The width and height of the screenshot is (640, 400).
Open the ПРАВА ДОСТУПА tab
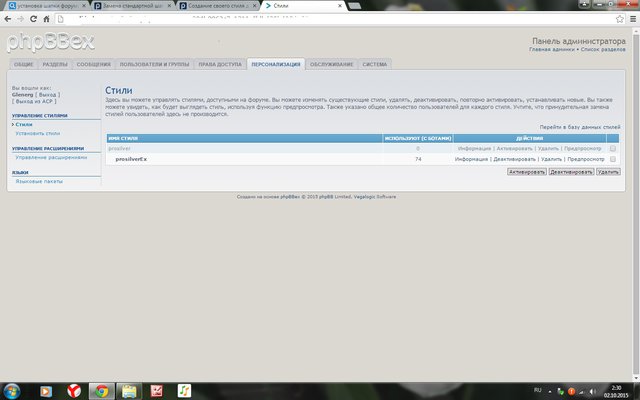(x=220, y=64)
